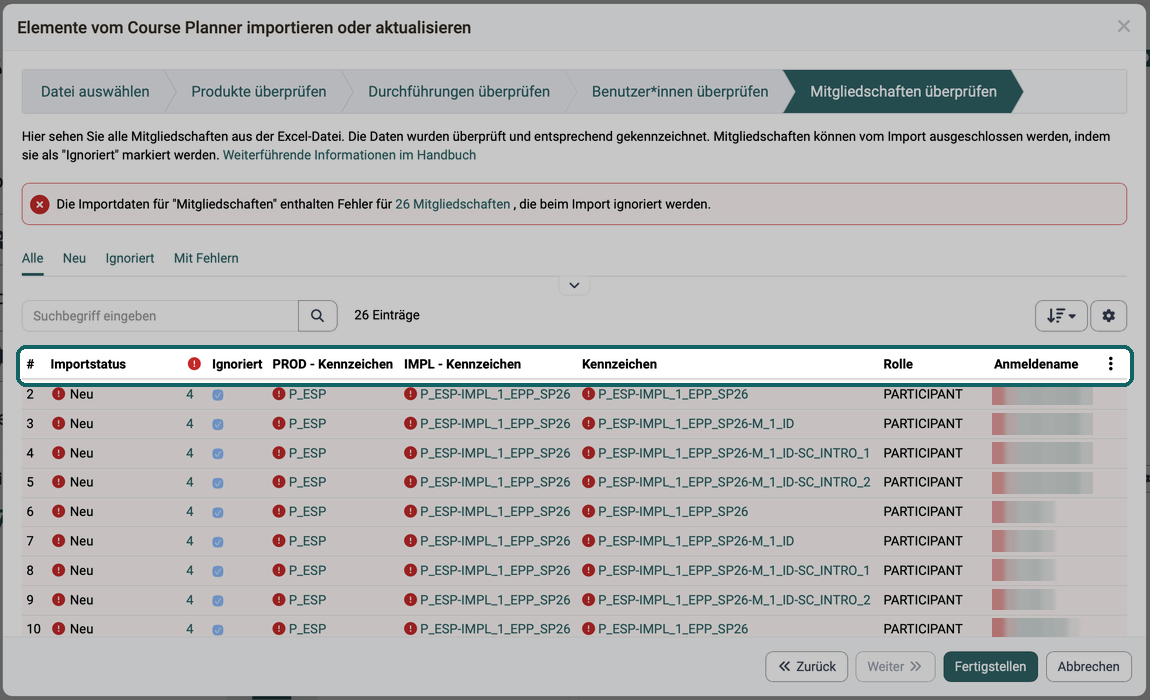
Task: Sort by PROD - Kennzeichen column header
Action: pyautogui.click(x=332, y=364)
